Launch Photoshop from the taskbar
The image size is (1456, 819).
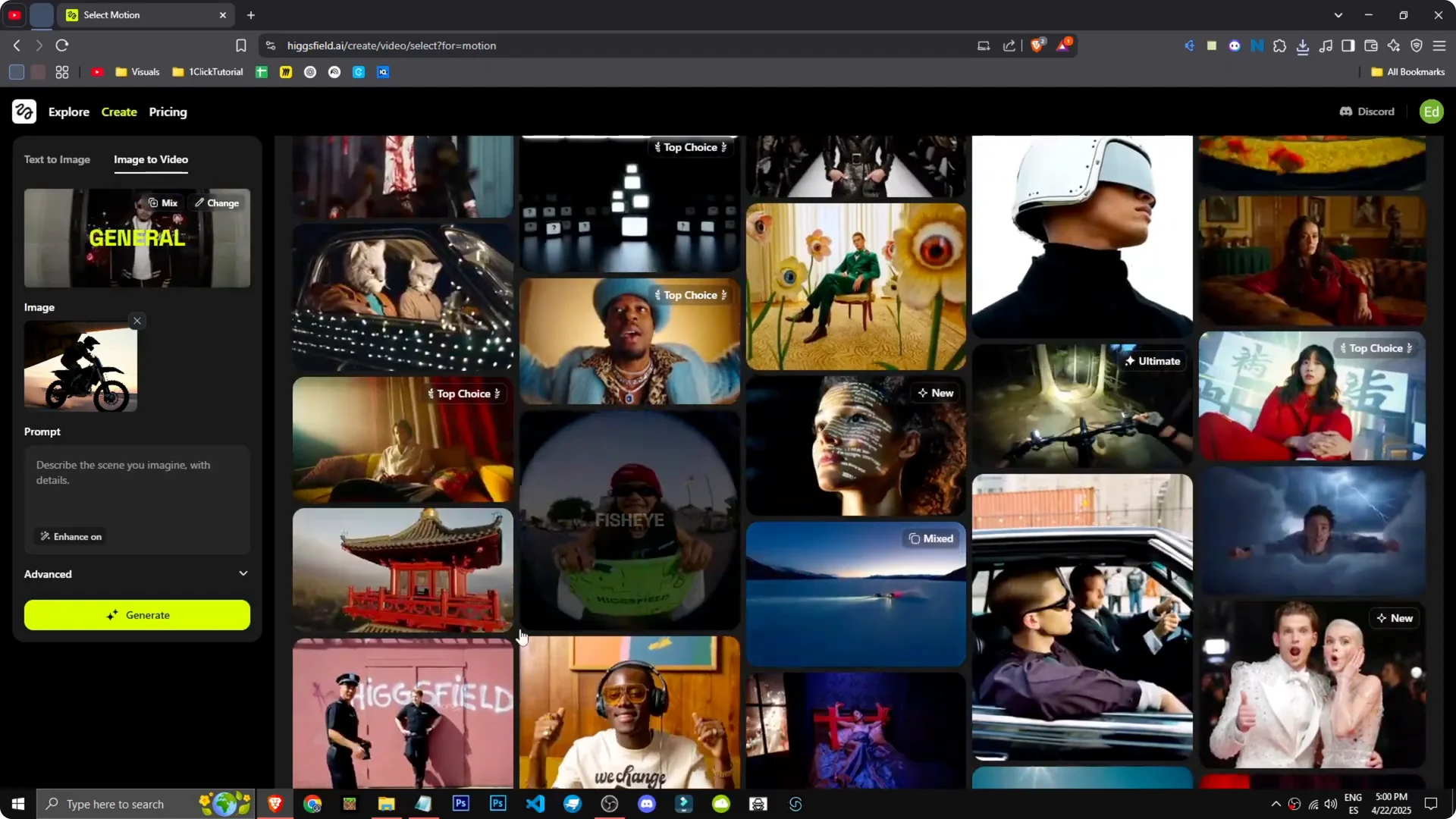tap(460, 803)
